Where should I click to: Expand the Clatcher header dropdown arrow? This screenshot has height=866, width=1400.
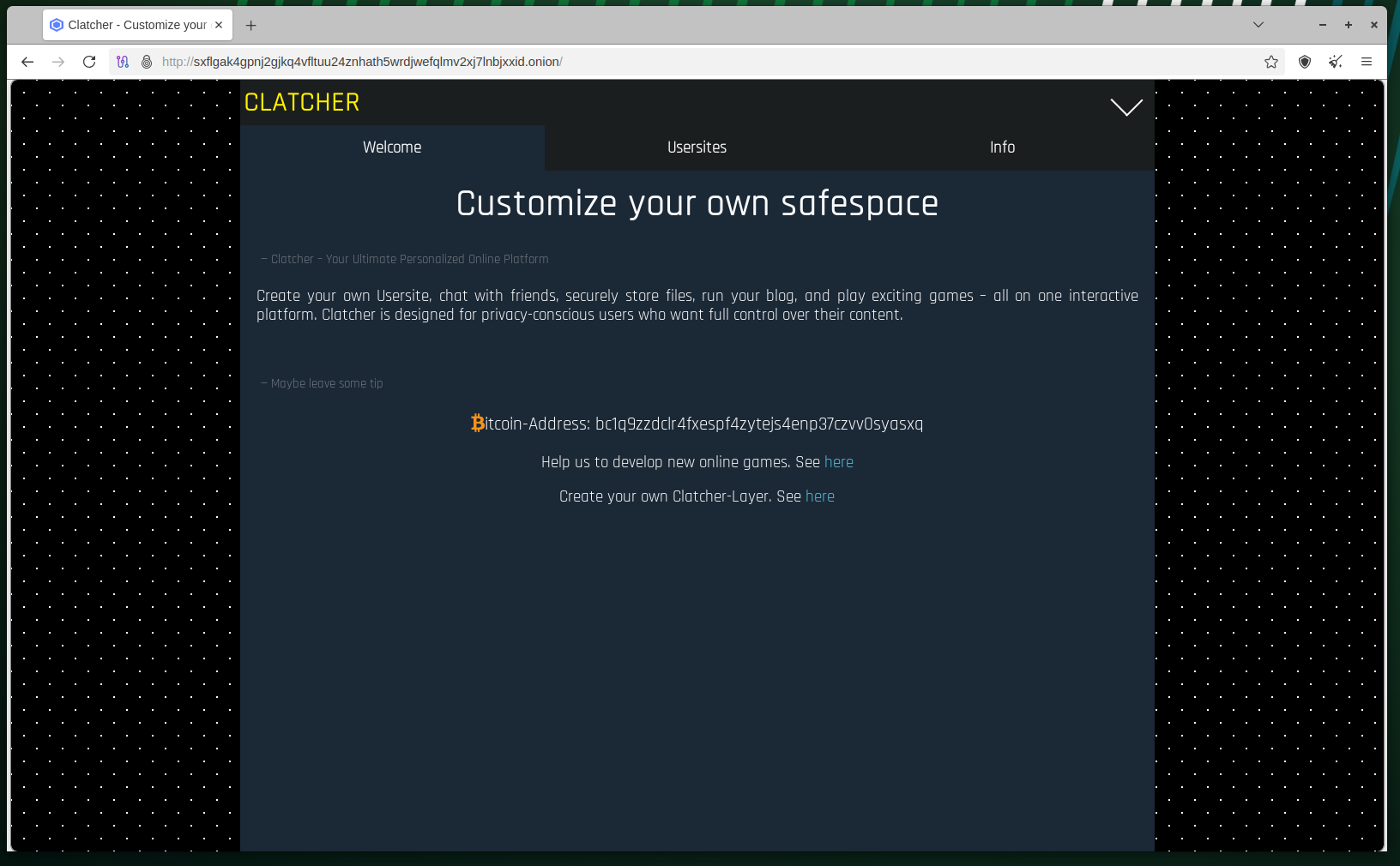coord(1126,106)
